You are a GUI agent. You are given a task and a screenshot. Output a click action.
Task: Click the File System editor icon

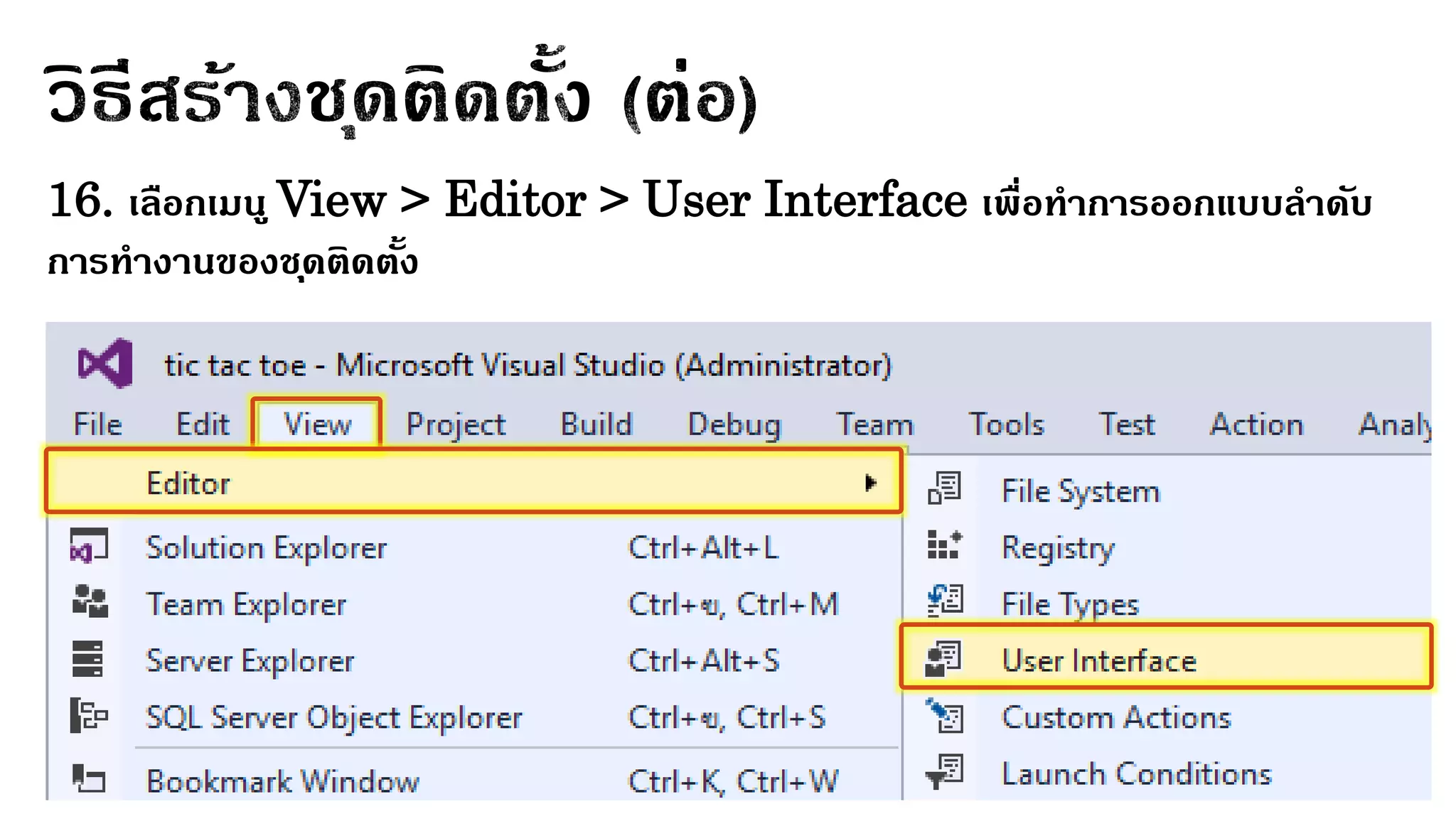click(945, 488)
